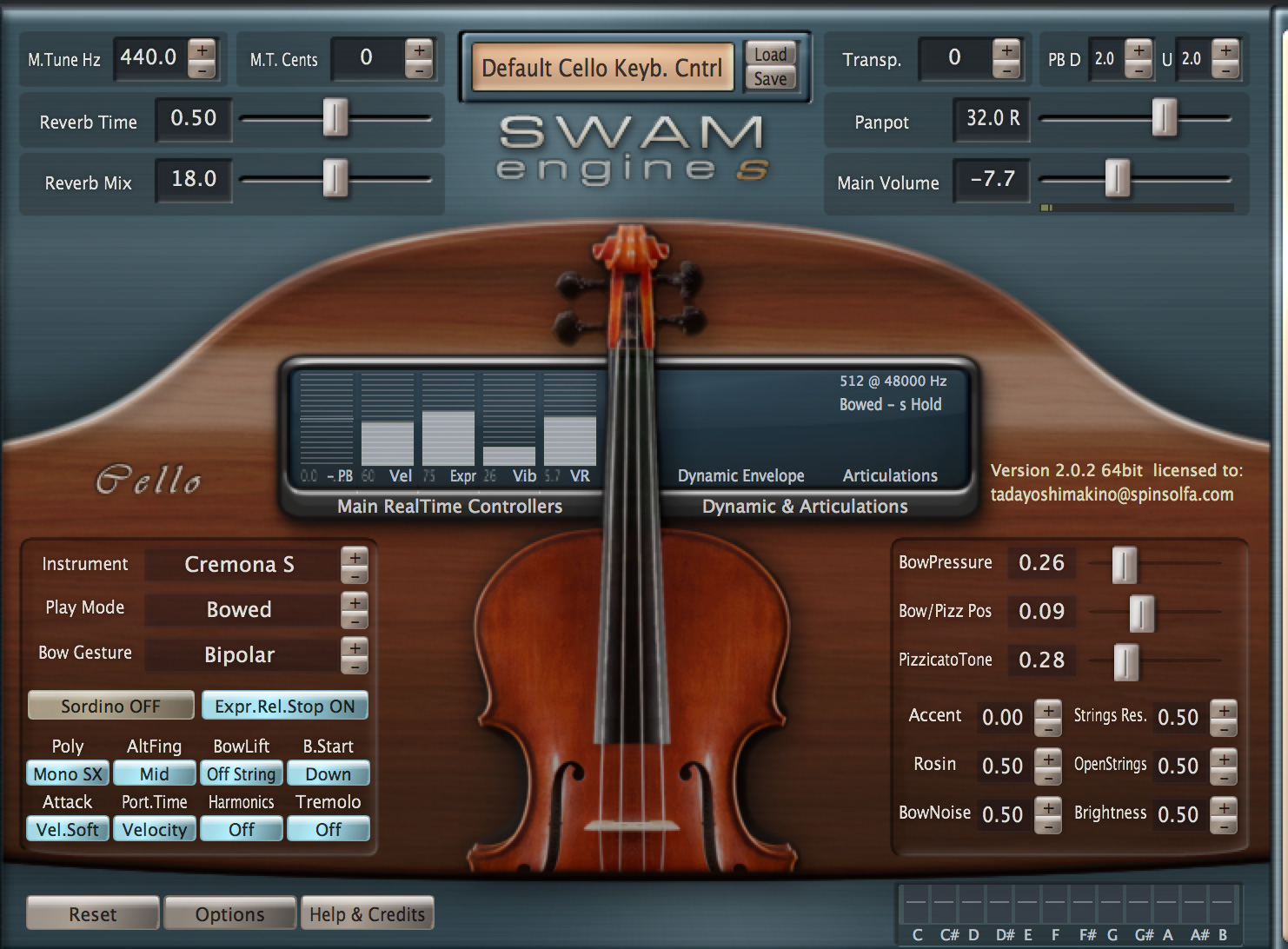Decrease PB U range with minus button
This screenshot has height=949, width=1288.
[x=1225, y=70]
